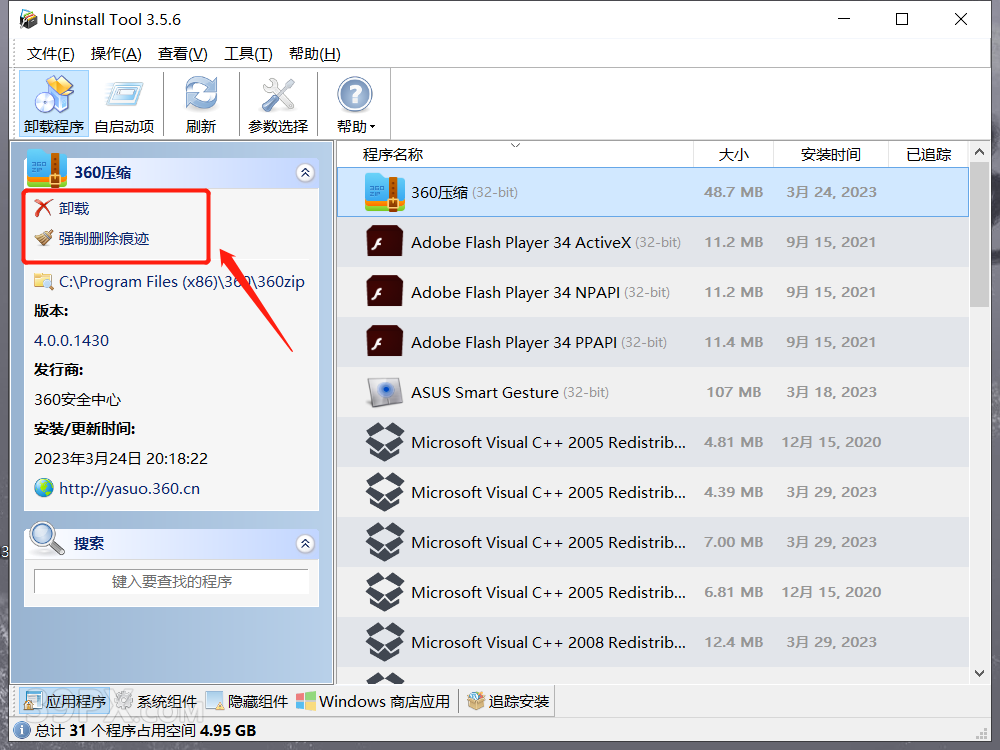Viewport: 1000px width, 750px height.
Task: Open the 自启动项 startup items tool
Action: (124, 104)
